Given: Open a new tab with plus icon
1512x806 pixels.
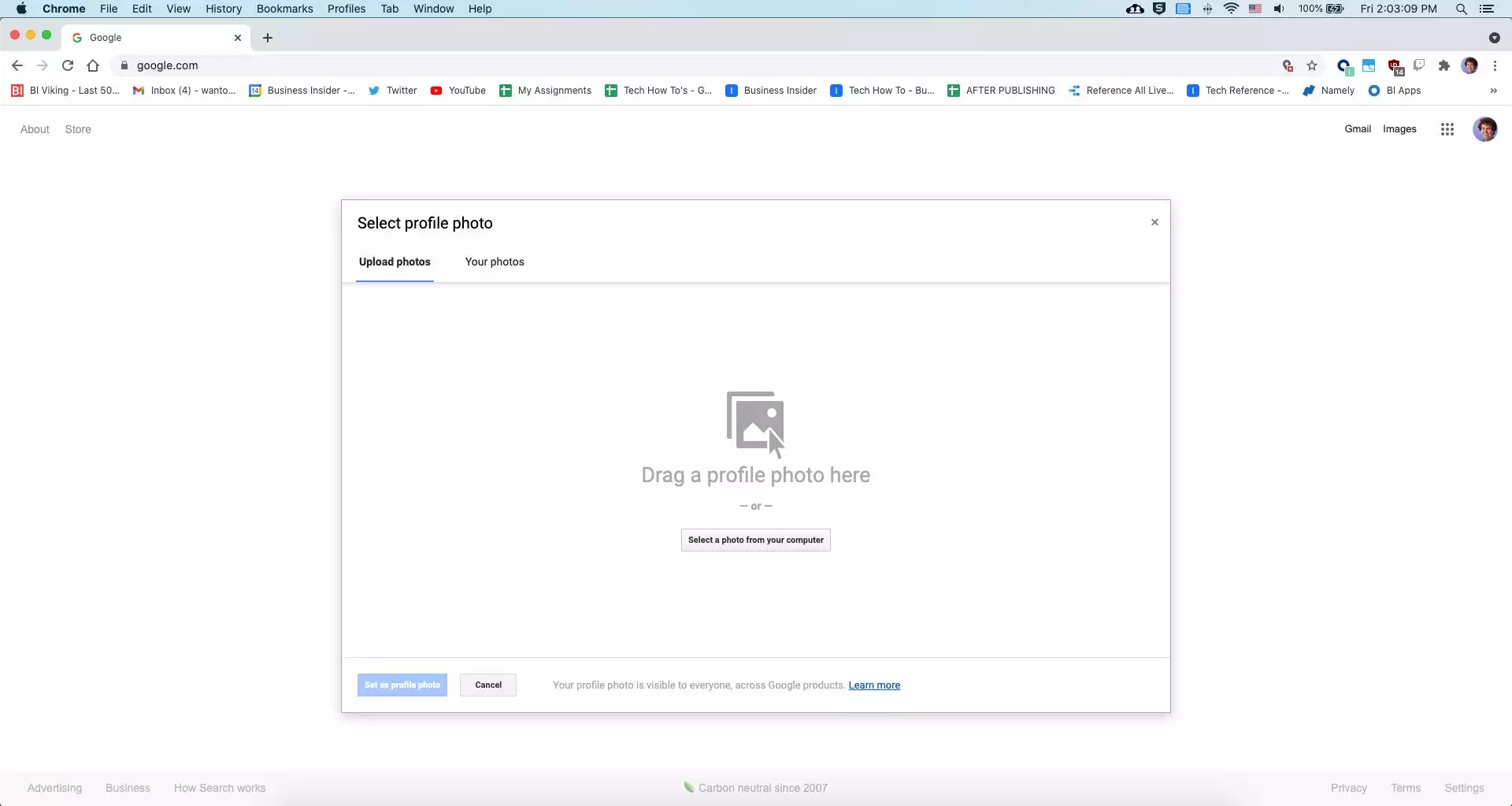Looking at the screenshot, I should pos(268,38).
